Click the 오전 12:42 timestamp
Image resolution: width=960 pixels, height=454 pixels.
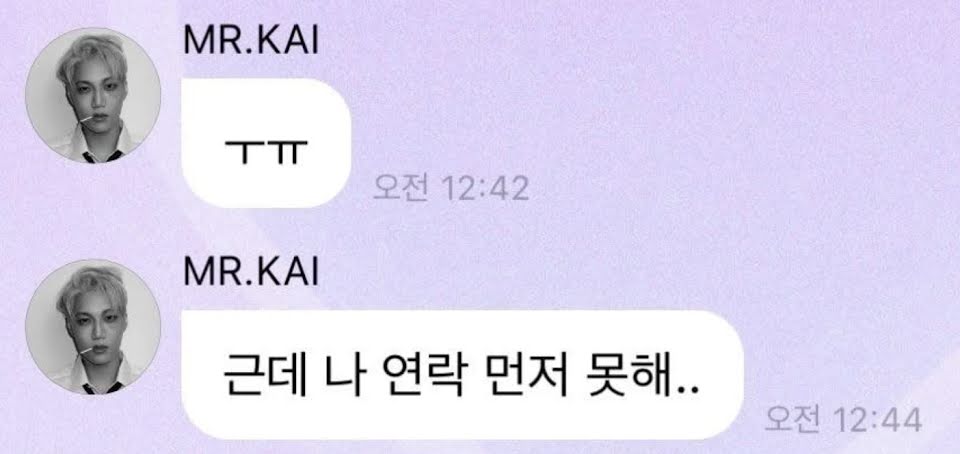451,190
